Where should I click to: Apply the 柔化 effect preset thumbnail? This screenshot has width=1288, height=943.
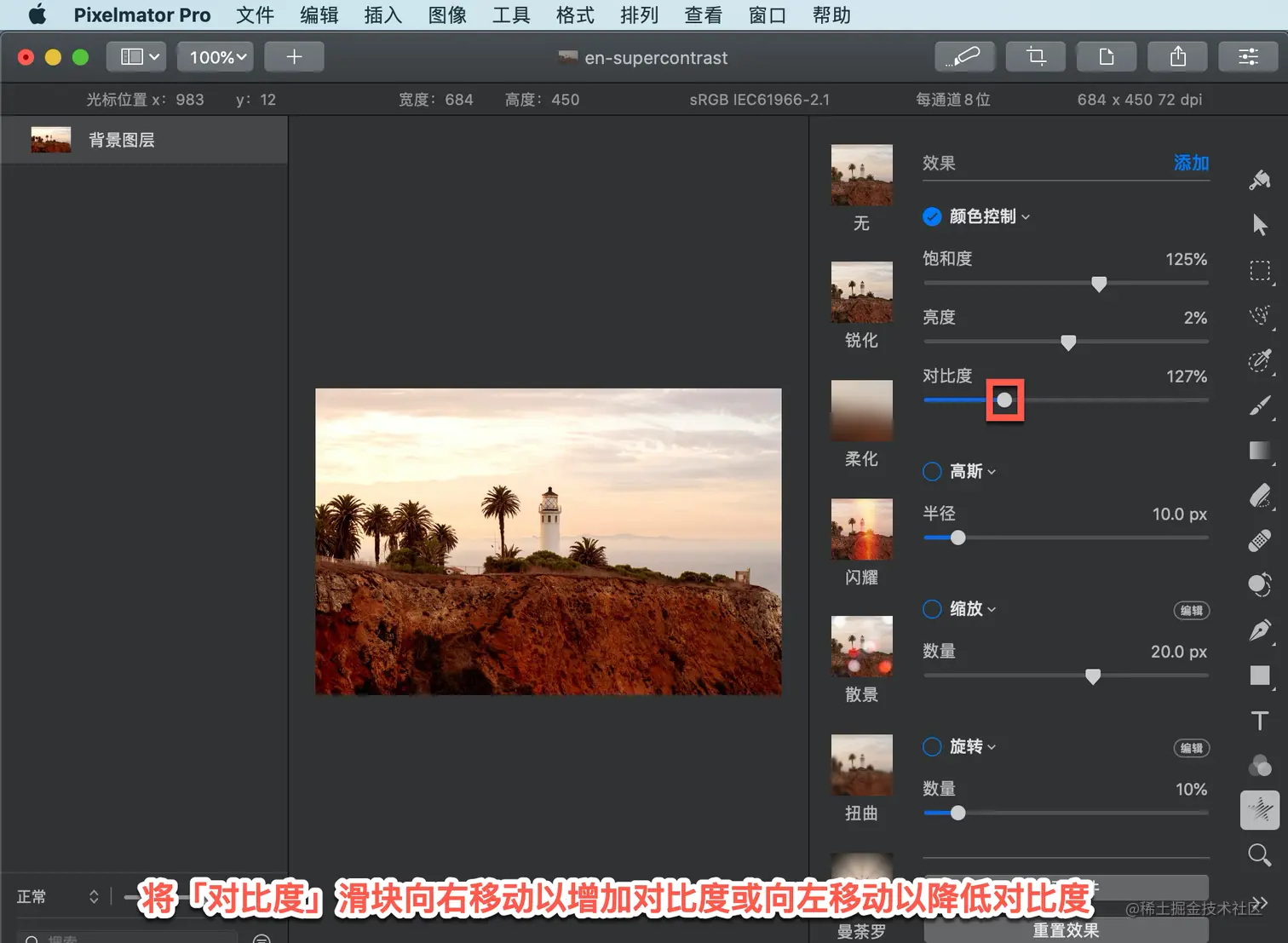[x=862, y=411]
